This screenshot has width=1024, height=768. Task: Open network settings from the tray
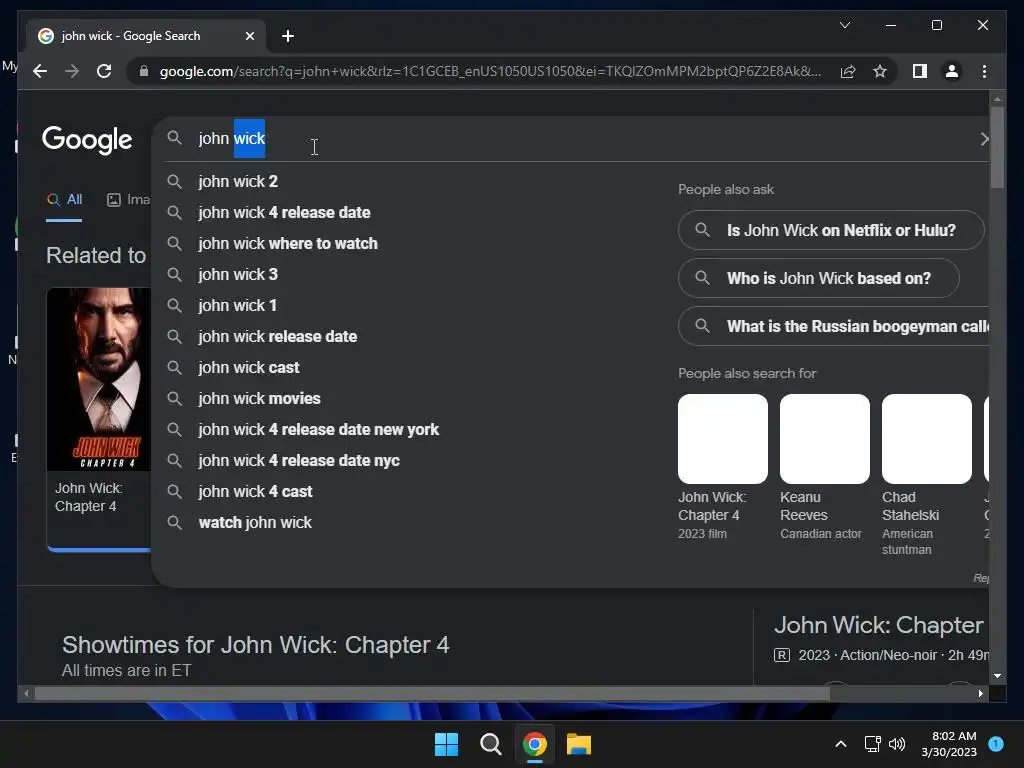tap(872, 744)
